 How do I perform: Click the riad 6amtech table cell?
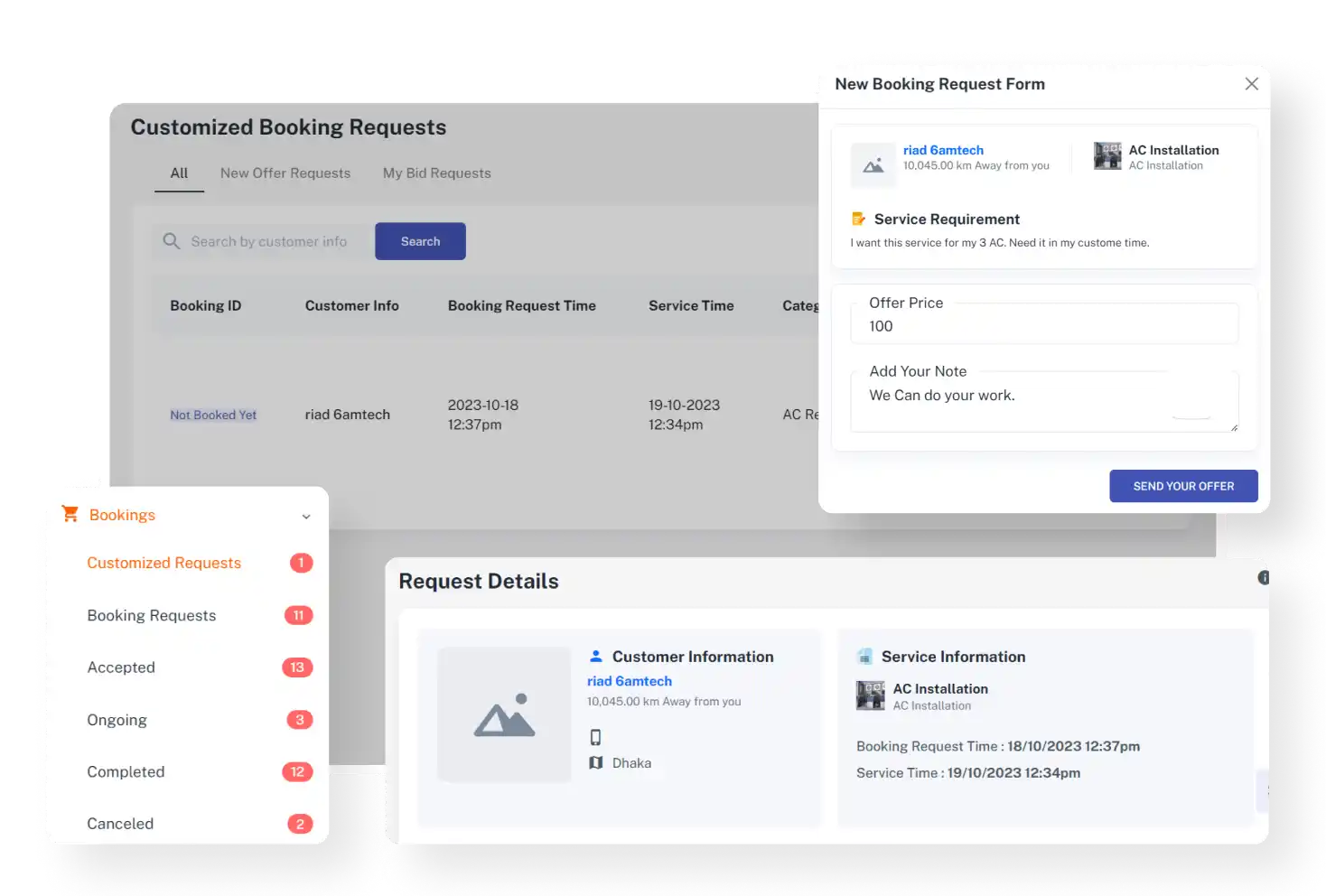click(348, 415)
